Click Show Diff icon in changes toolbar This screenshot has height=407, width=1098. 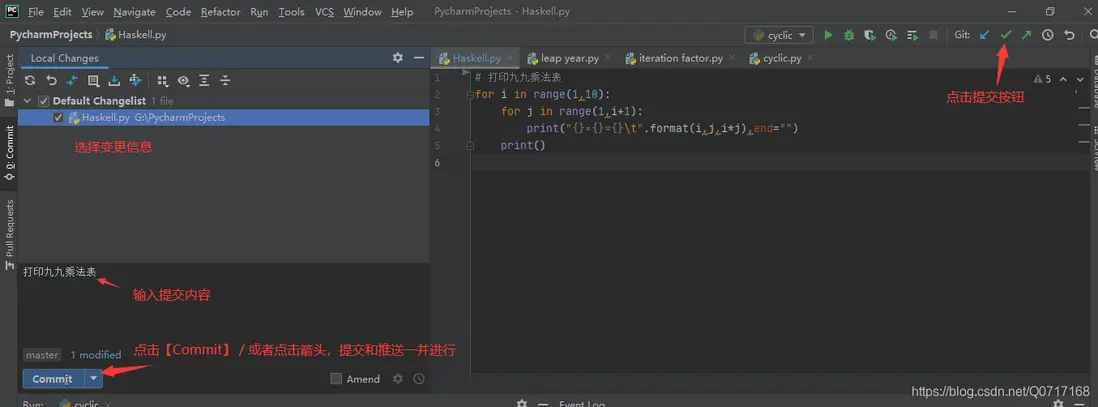click(72, 81)
